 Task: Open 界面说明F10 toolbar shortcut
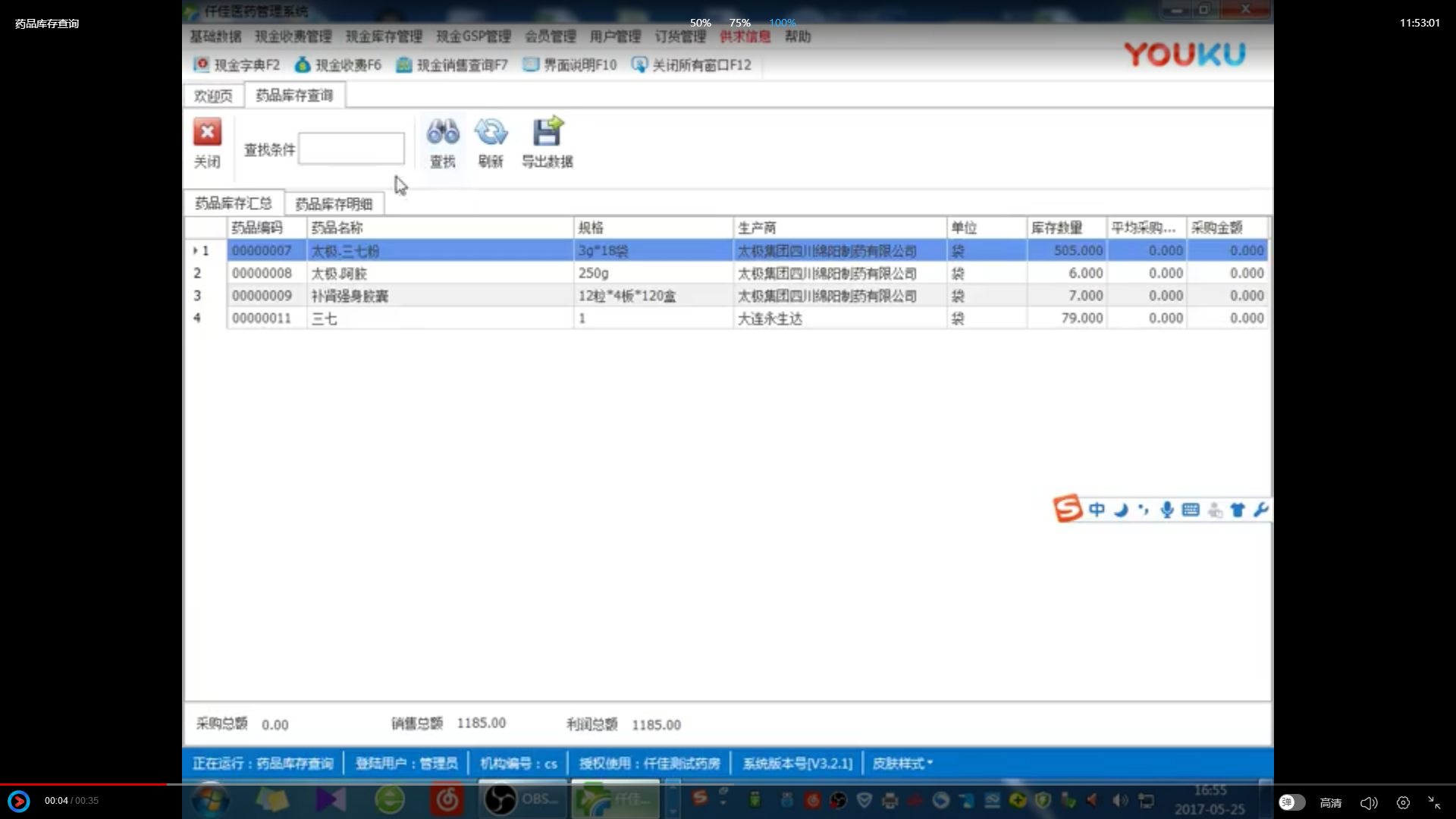pos(570,65)
